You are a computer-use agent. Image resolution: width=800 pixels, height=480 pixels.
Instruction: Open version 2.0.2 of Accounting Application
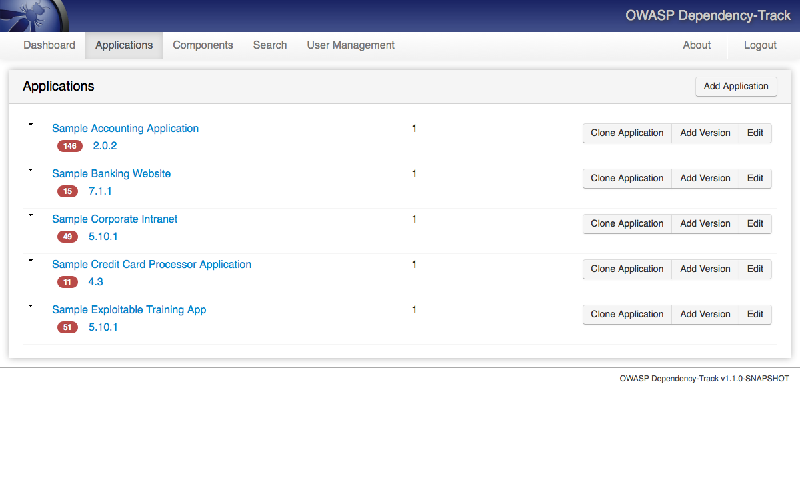point(105,145)
